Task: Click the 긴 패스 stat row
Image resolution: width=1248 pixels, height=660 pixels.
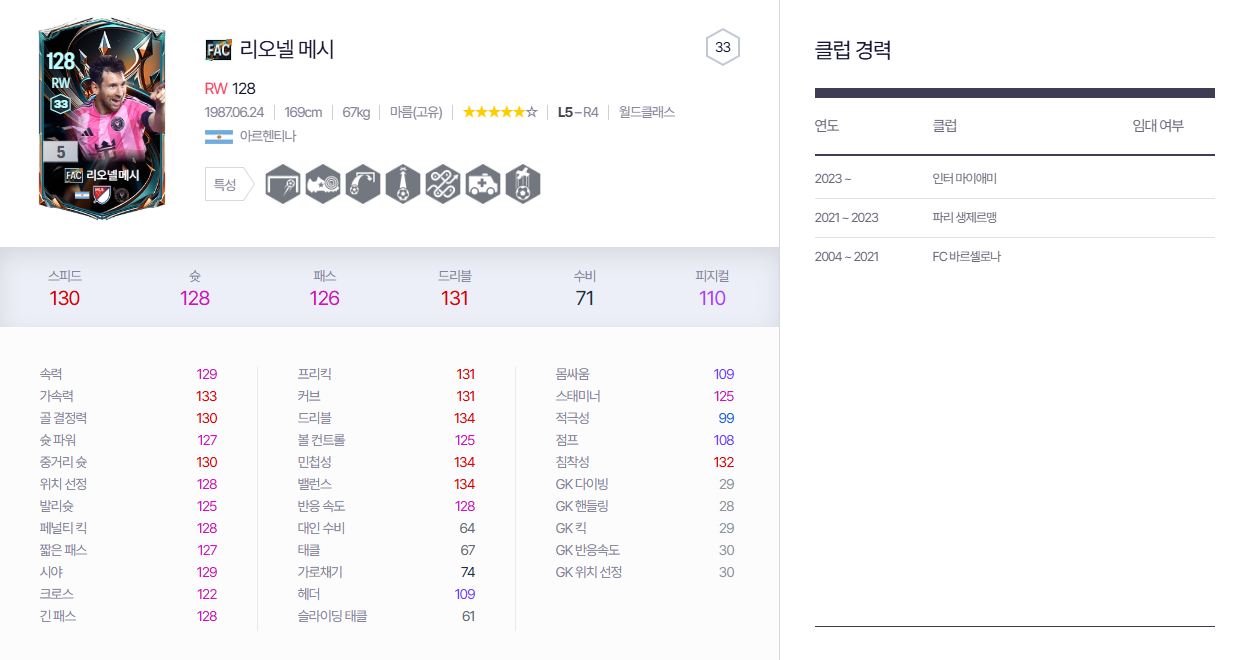Action: pos(128,616)
